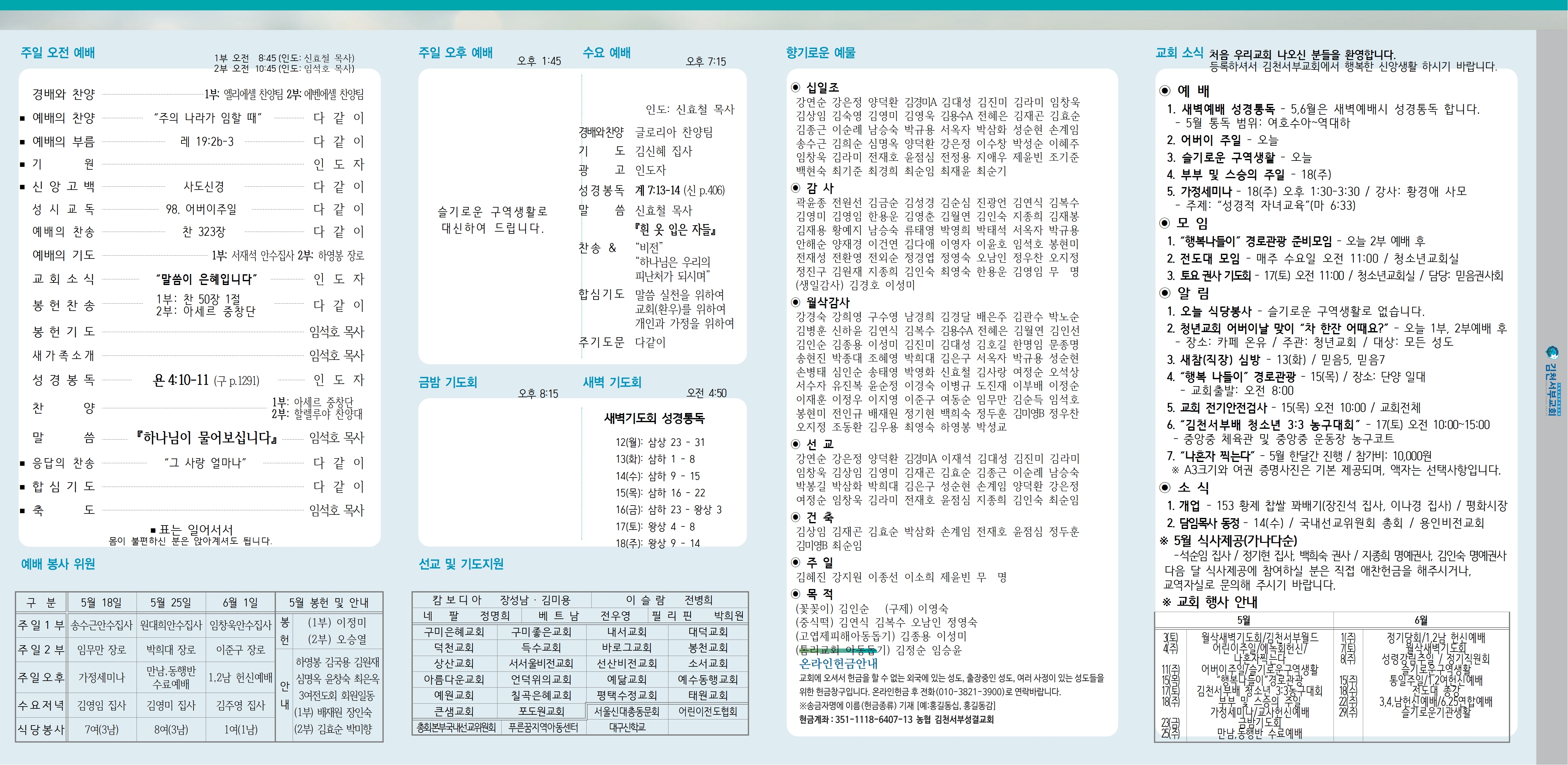The height and width of the screenshot is (765, 1568).
Task: Click “말씀이 은혜입니다” church news line
Action: click(206, 279)
